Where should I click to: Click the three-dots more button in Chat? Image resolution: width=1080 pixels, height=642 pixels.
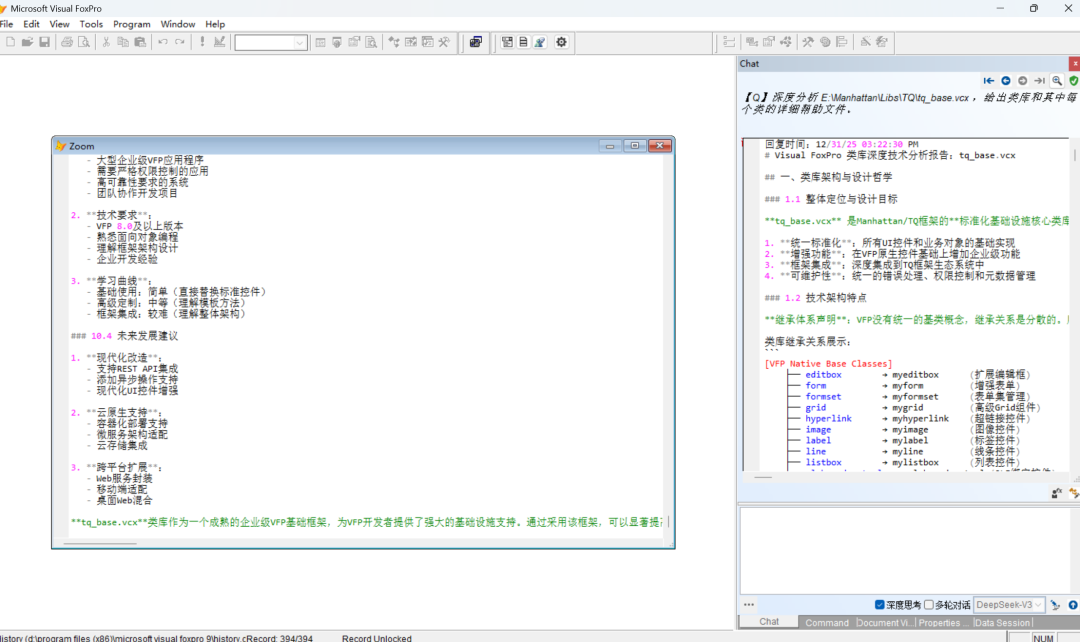click(749, 605)
